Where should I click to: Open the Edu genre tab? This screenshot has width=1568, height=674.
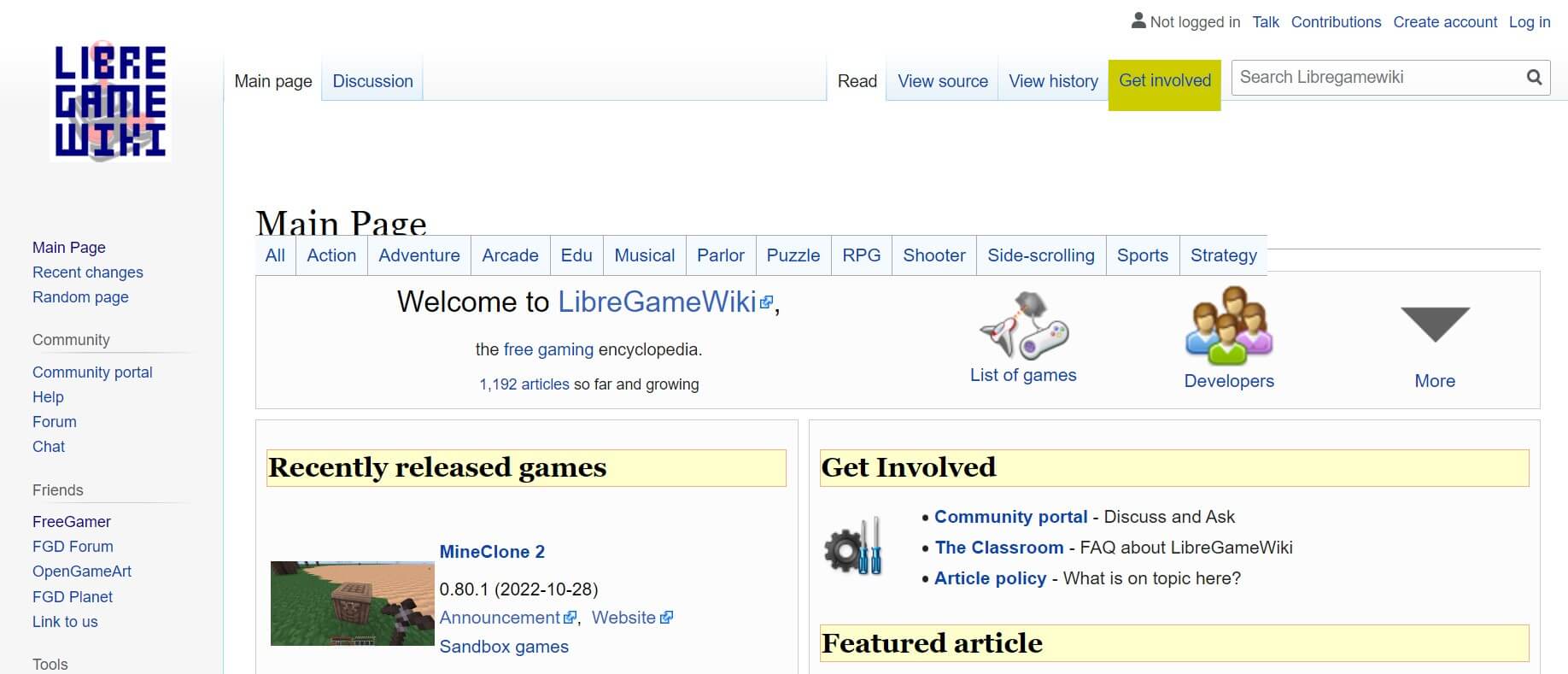(576, 255)
